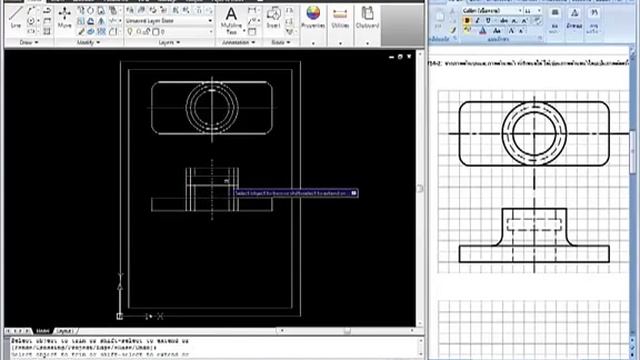Click the AutoCAD vertical scrollbar
The width and height of the screenshot is (640, 360).
[x=420, y=189]
